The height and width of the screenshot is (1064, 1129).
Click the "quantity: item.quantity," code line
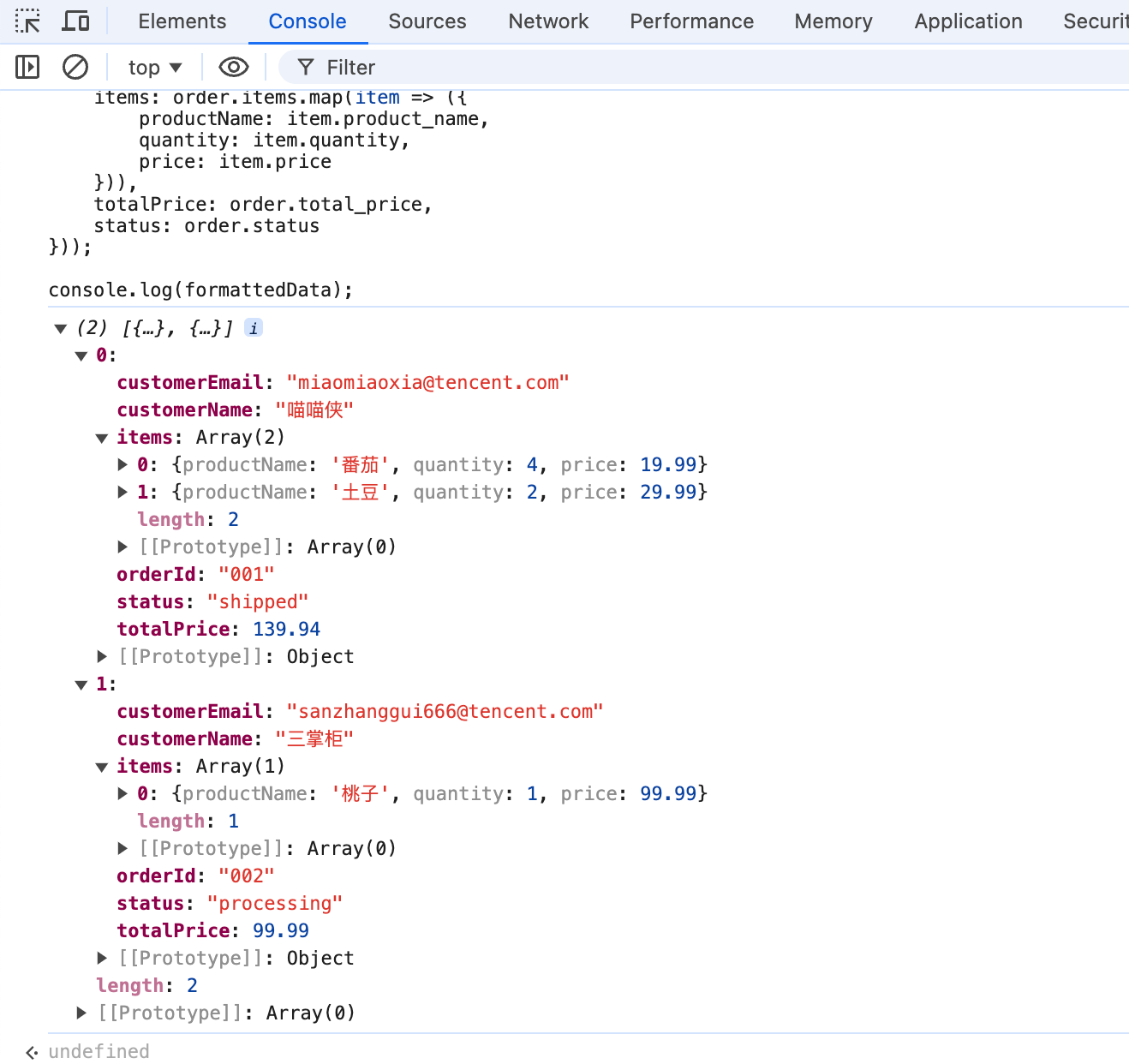click(274, 140)
